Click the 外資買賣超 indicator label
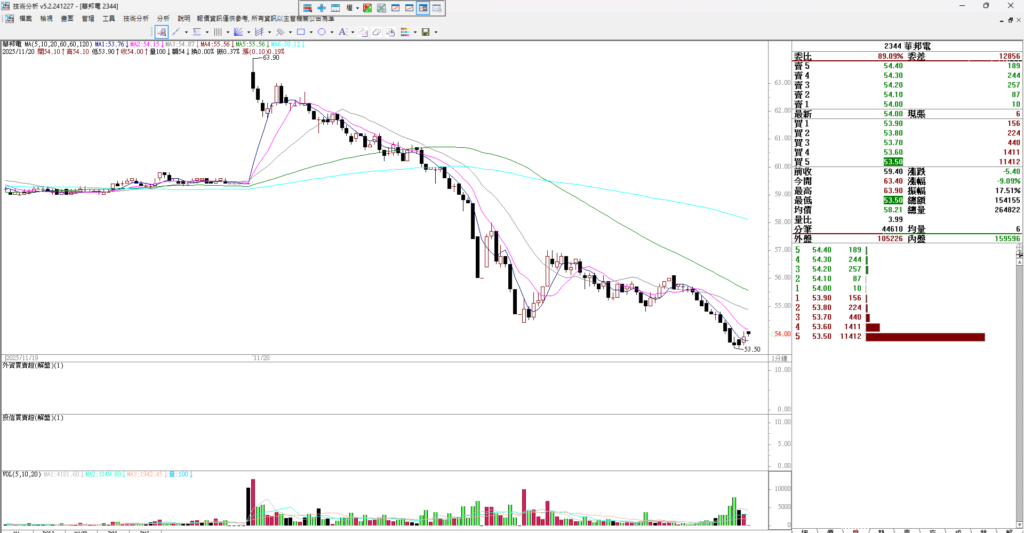The width and height of the screenshot is (1024, 533). click(33, 367)
